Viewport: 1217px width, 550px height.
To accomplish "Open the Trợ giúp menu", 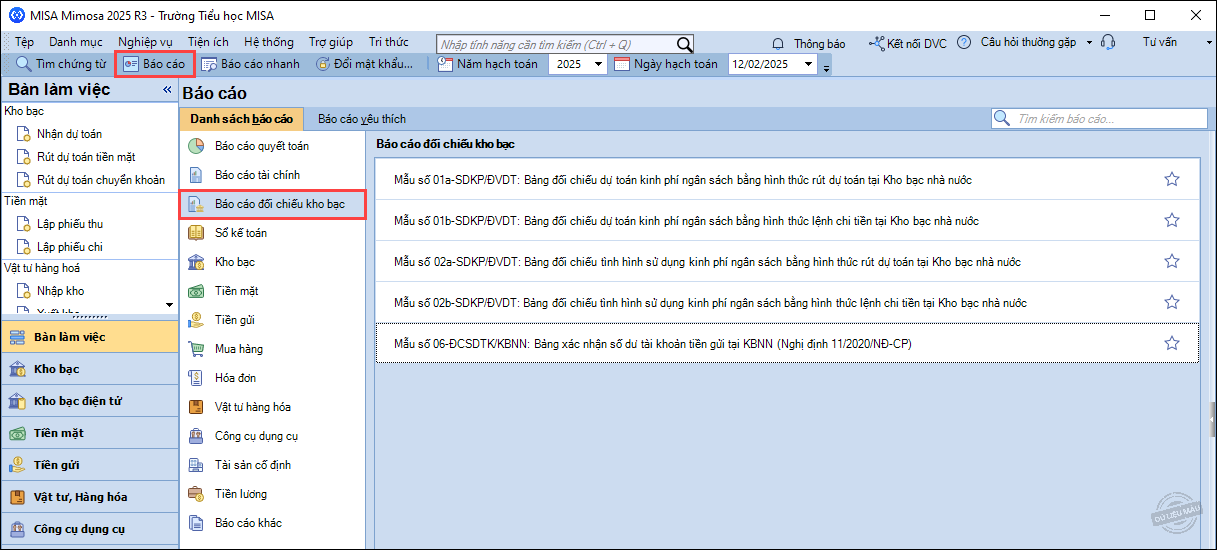I will 331,42.
